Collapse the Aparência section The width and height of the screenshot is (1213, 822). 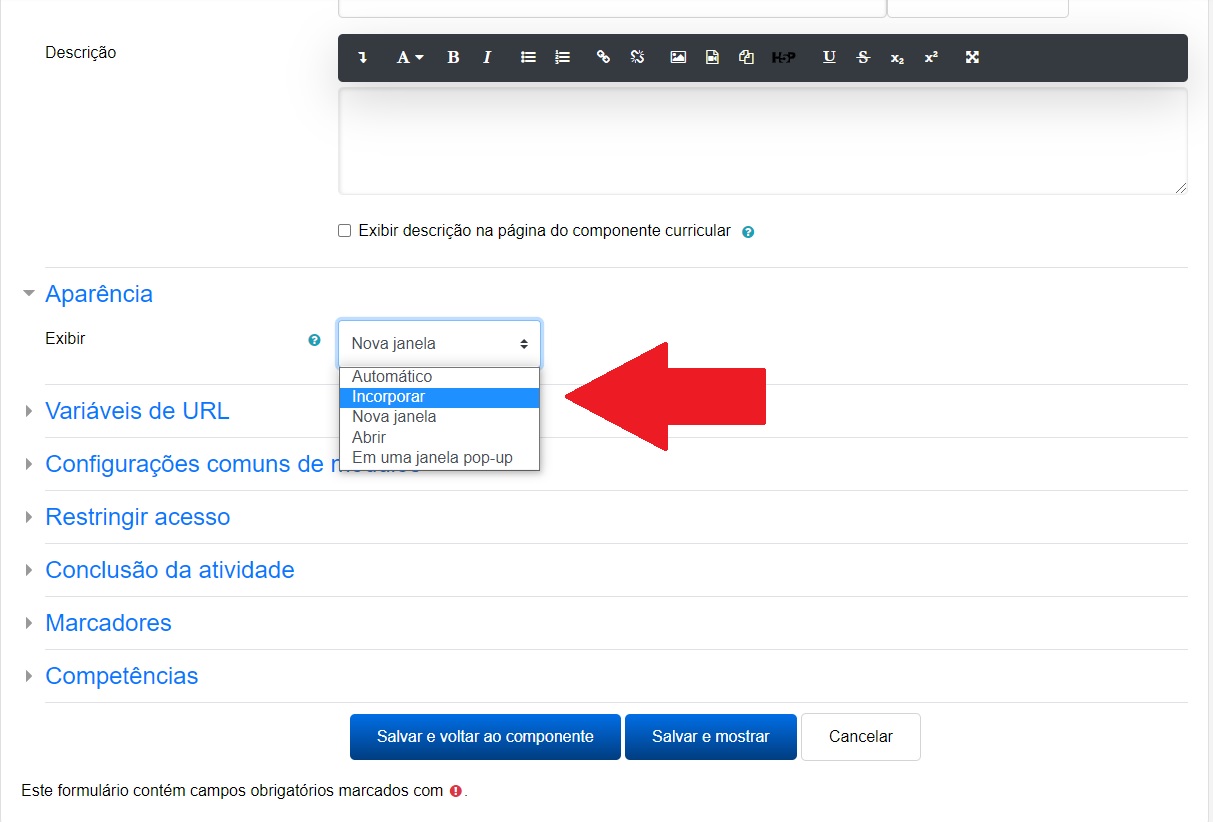click(98, 294)
